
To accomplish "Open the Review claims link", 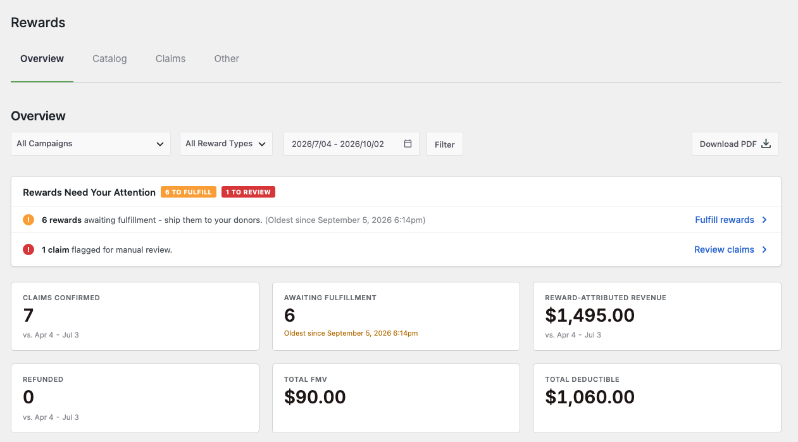I will [724, 250].
